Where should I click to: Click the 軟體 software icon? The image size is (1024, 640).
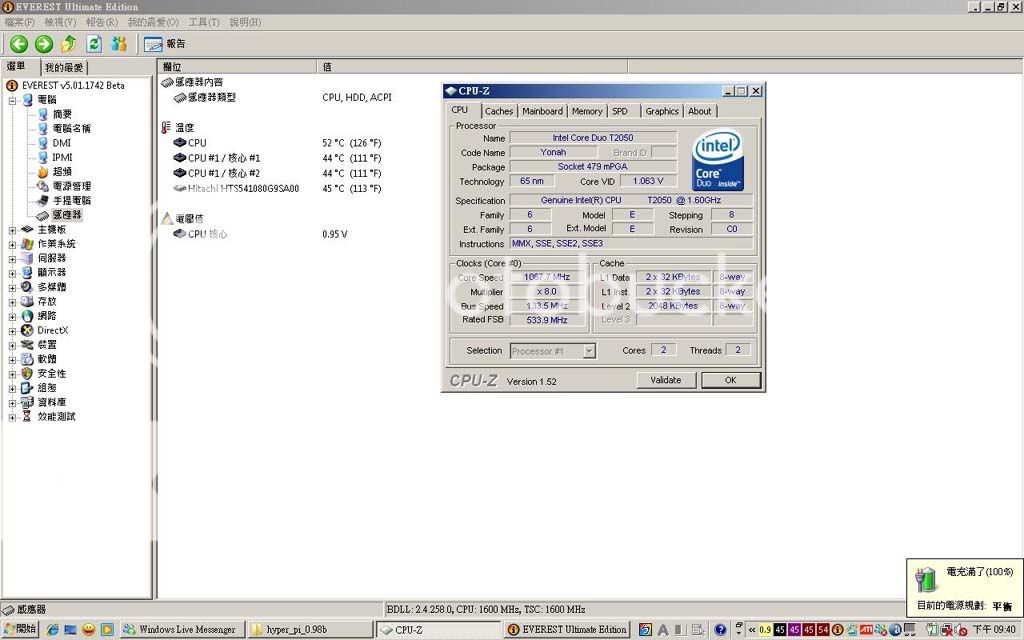point(27,359)
